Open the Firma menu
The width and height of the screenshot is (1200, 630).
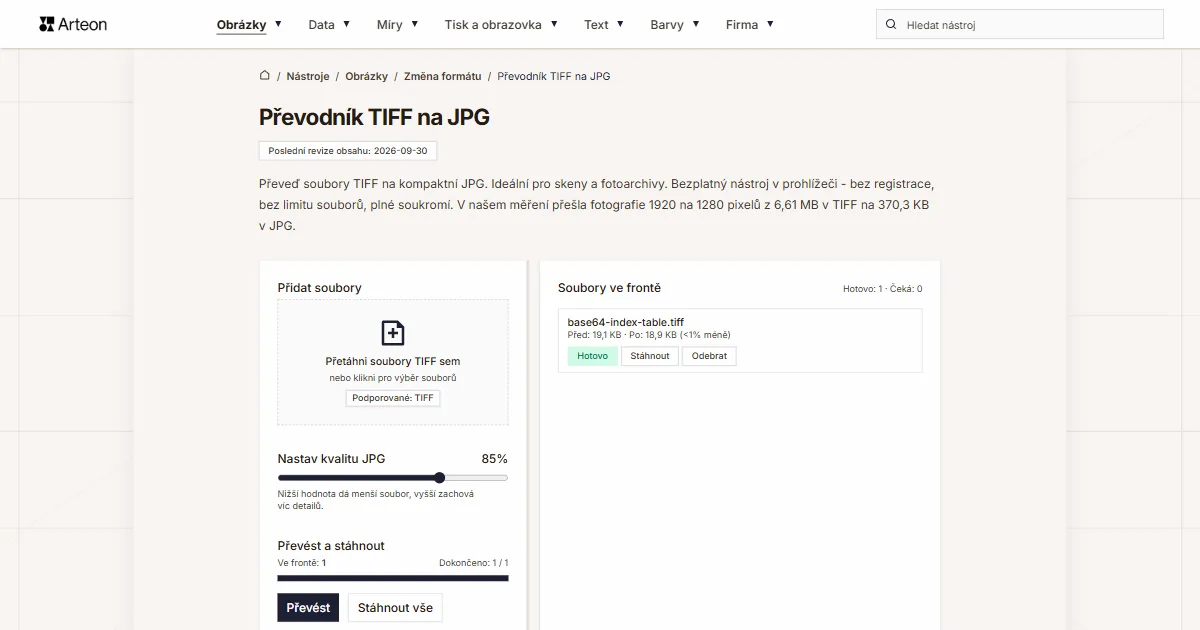pyautogui.click(x=750, y=24)
